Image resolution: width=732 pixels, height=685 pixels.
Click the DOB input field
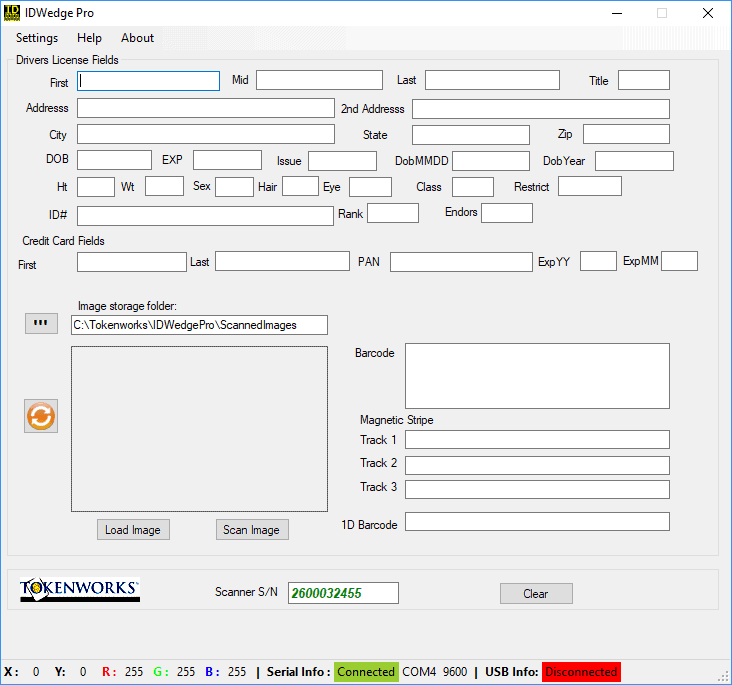pos(114,160)
